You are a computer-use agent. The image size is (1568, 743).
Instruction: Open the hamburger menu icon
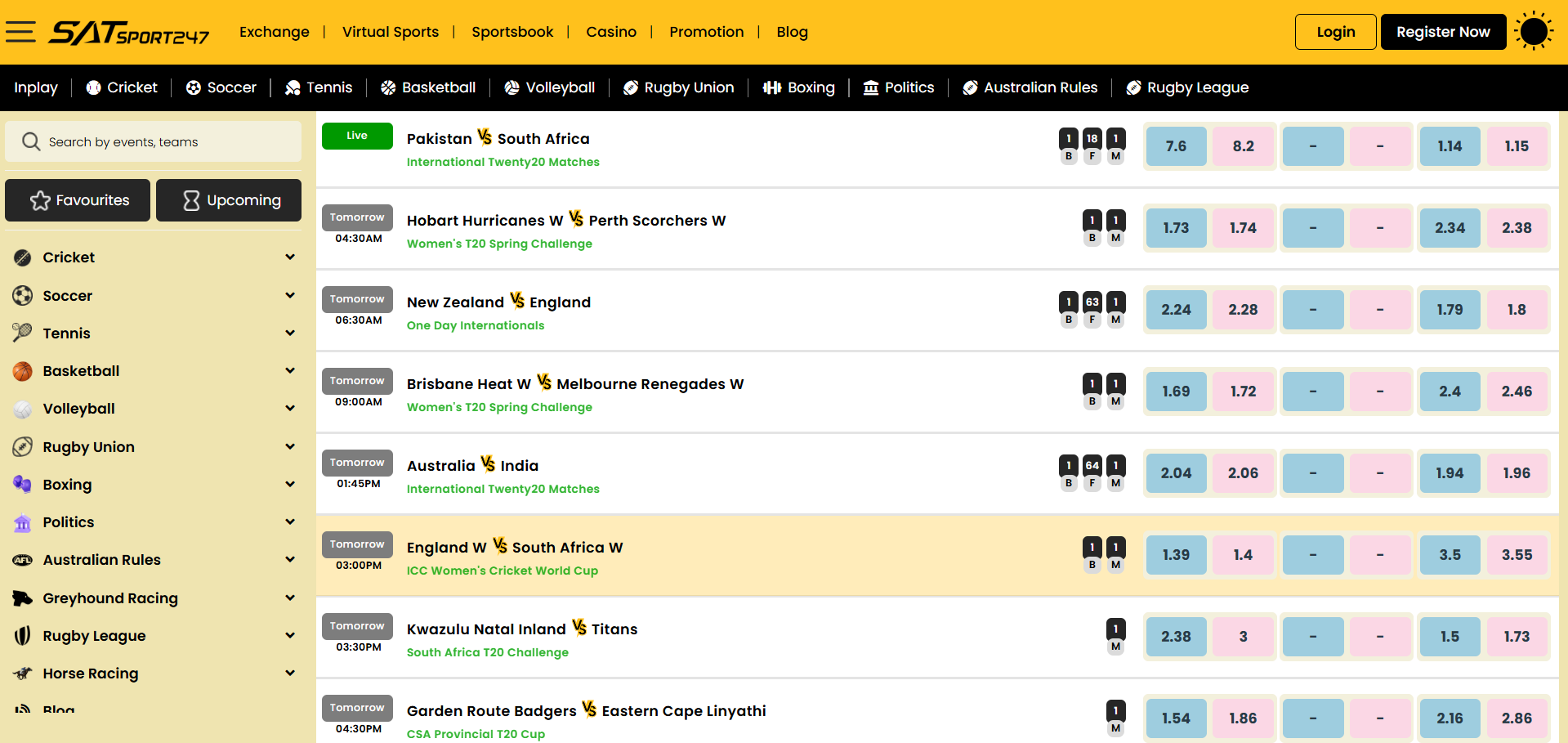click(20, 32)
